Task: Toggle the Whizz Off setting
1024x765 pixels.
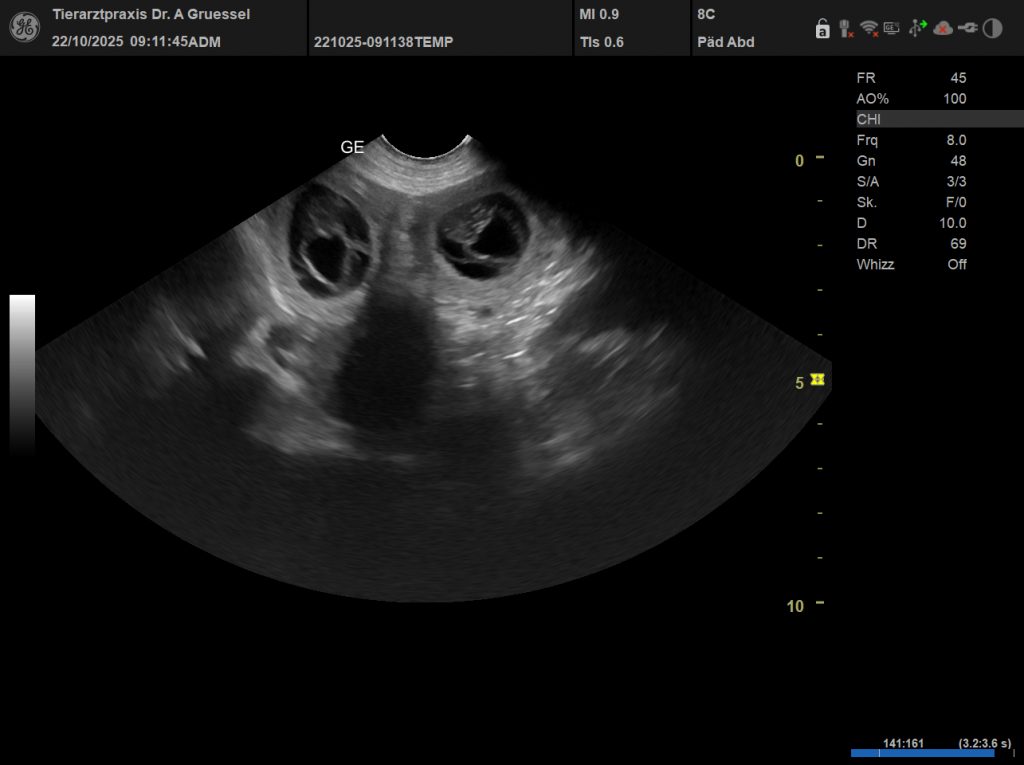Action: pos(911,264)
